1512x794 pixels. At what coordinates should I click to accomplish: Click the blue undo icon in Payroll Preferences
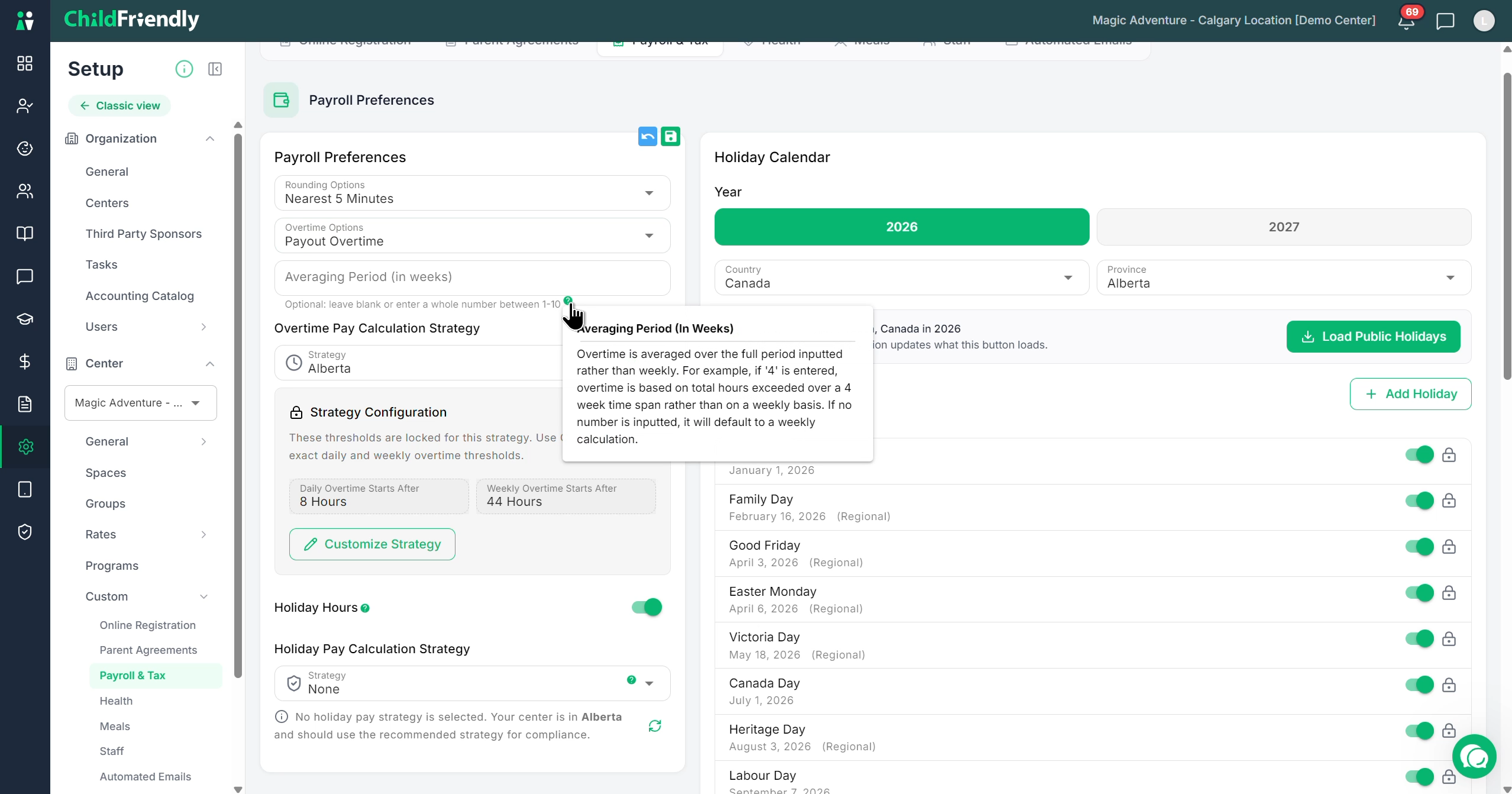coord(648,137)
